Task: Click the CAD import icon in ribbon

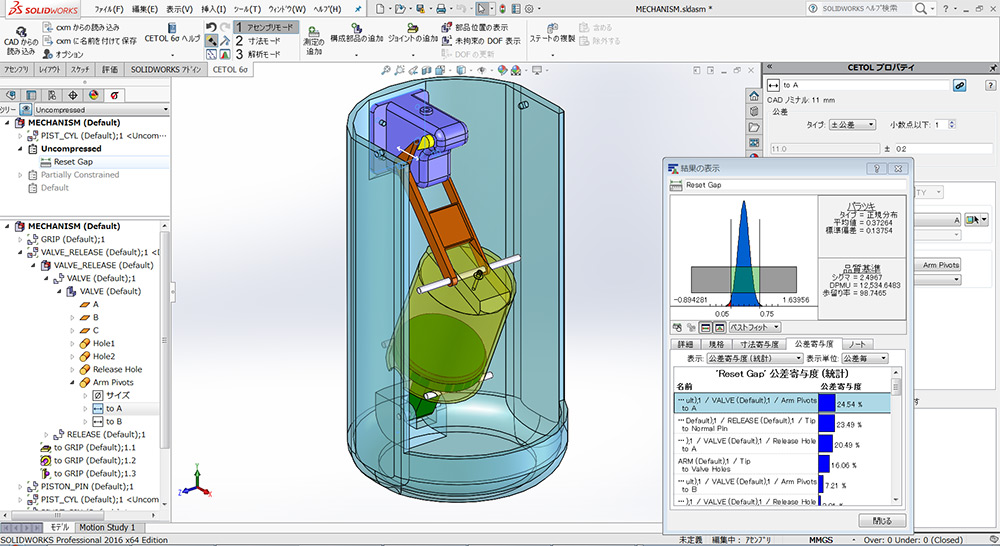Action: tap(20, 32)
